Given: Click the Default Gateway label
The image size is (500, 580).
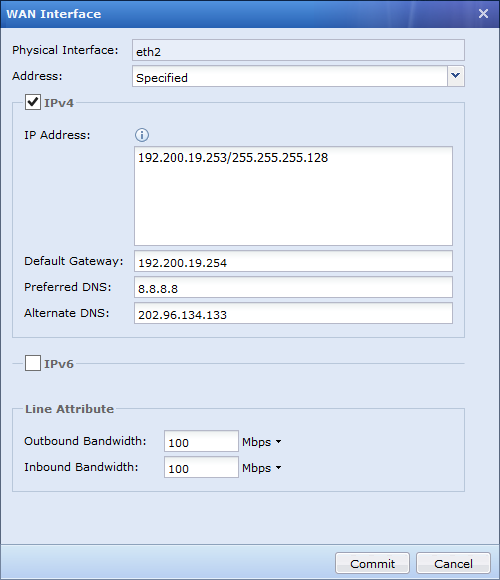Looking at the screenshot, I should point(74,261).
